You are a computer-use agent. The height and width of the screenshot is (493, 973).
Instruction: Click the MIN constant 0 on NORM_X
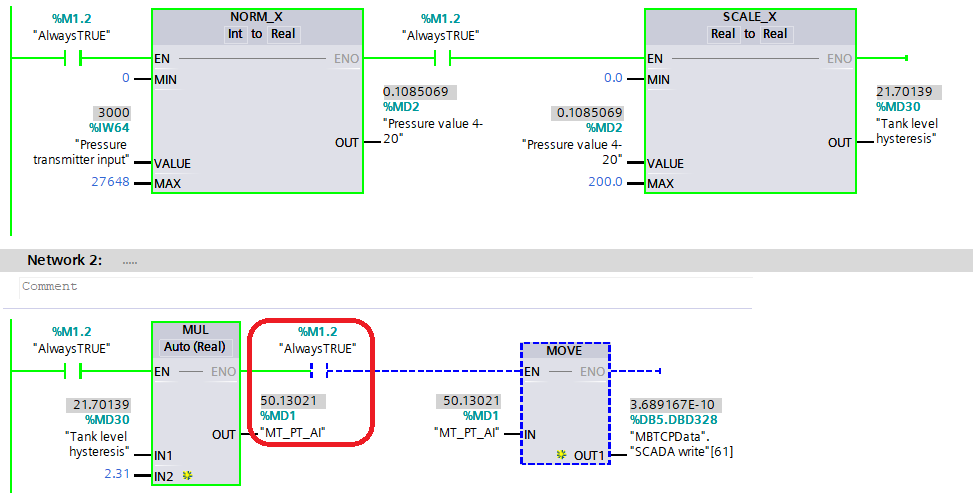[126, 78]
